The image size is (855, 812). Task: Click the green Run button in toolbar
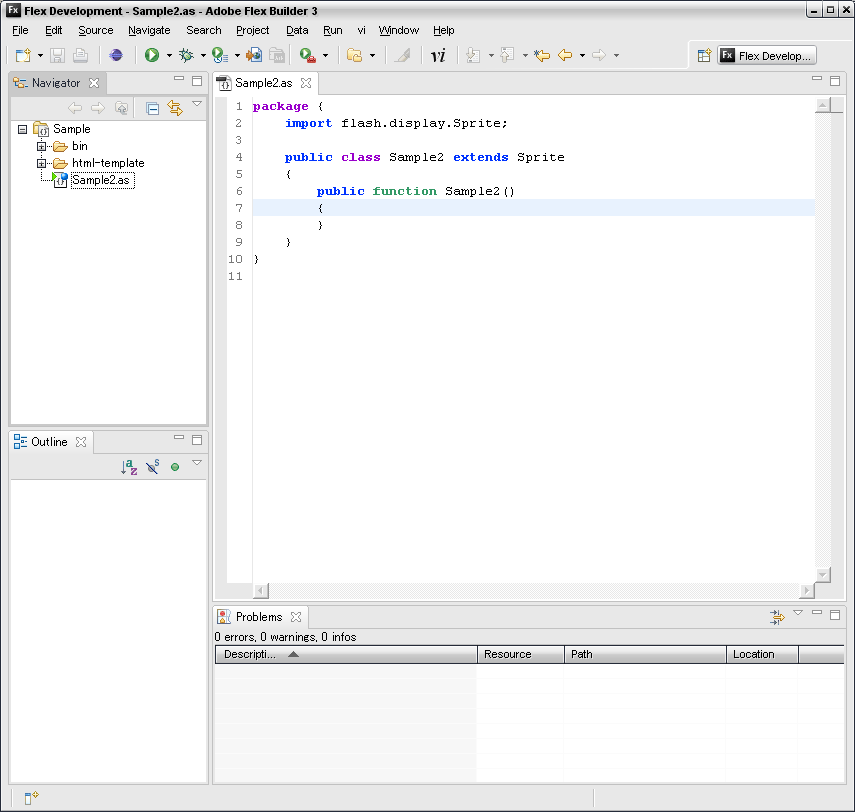pyautogui.click(x=152, y=56)
